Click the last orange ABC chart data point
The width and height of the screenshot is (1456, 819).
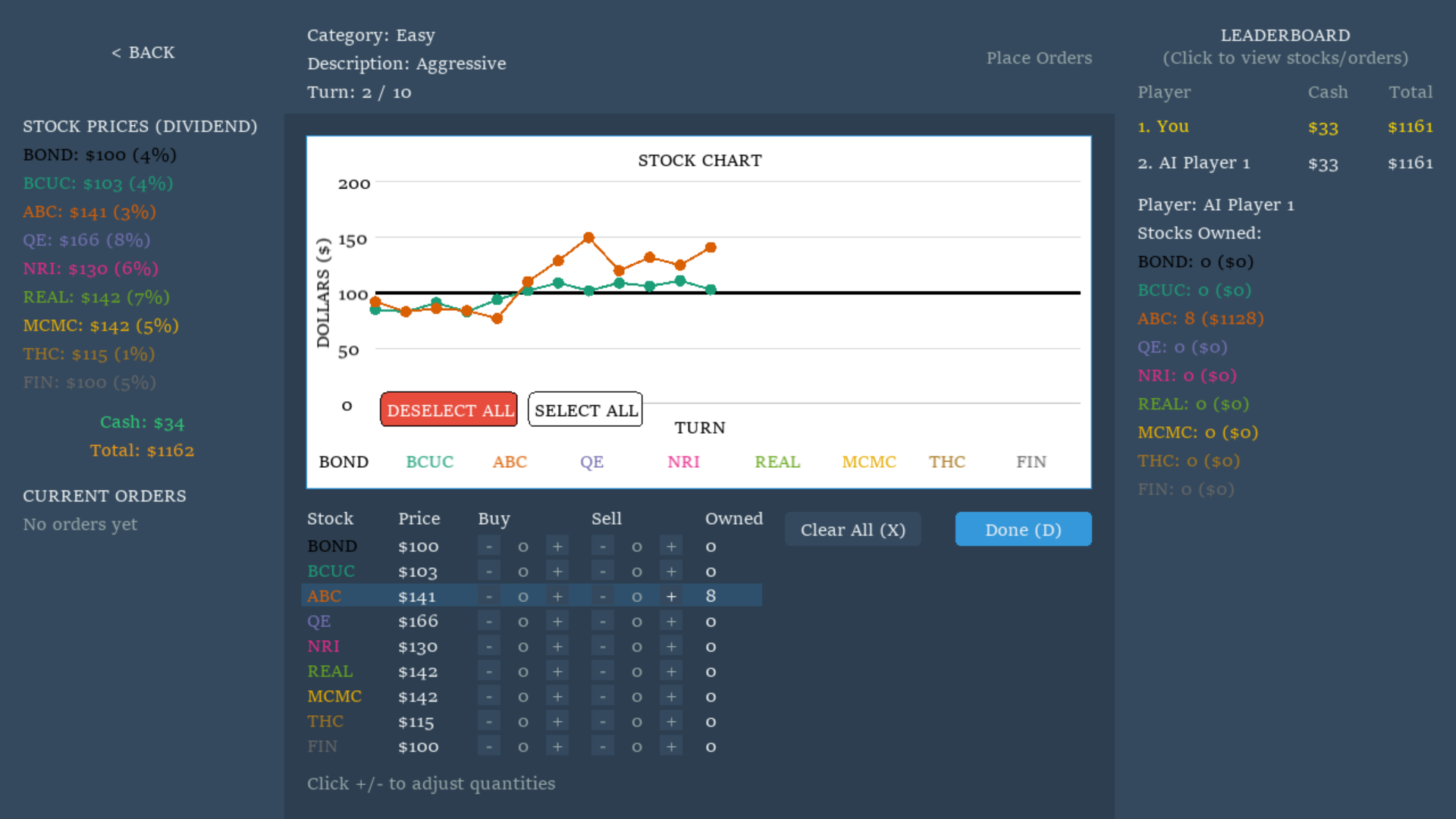pos(711,247)
